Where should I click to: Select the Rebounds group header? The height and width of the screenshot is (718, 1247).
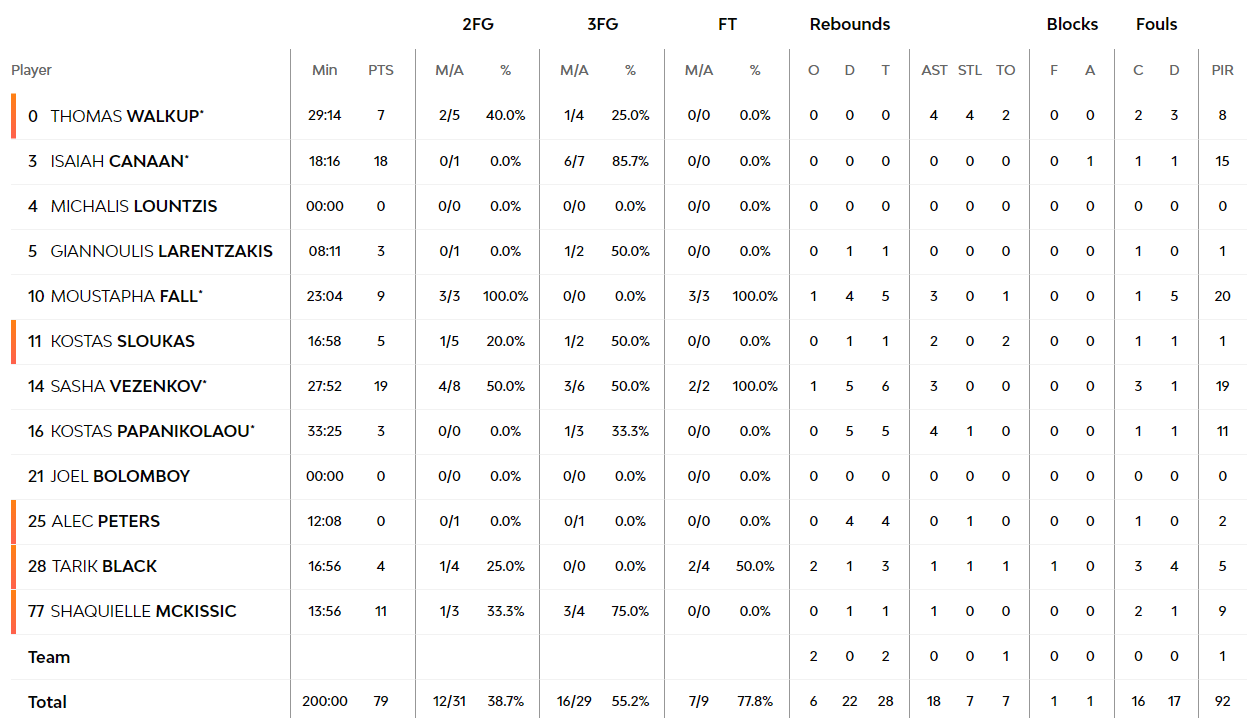click(x=850, y=24)
